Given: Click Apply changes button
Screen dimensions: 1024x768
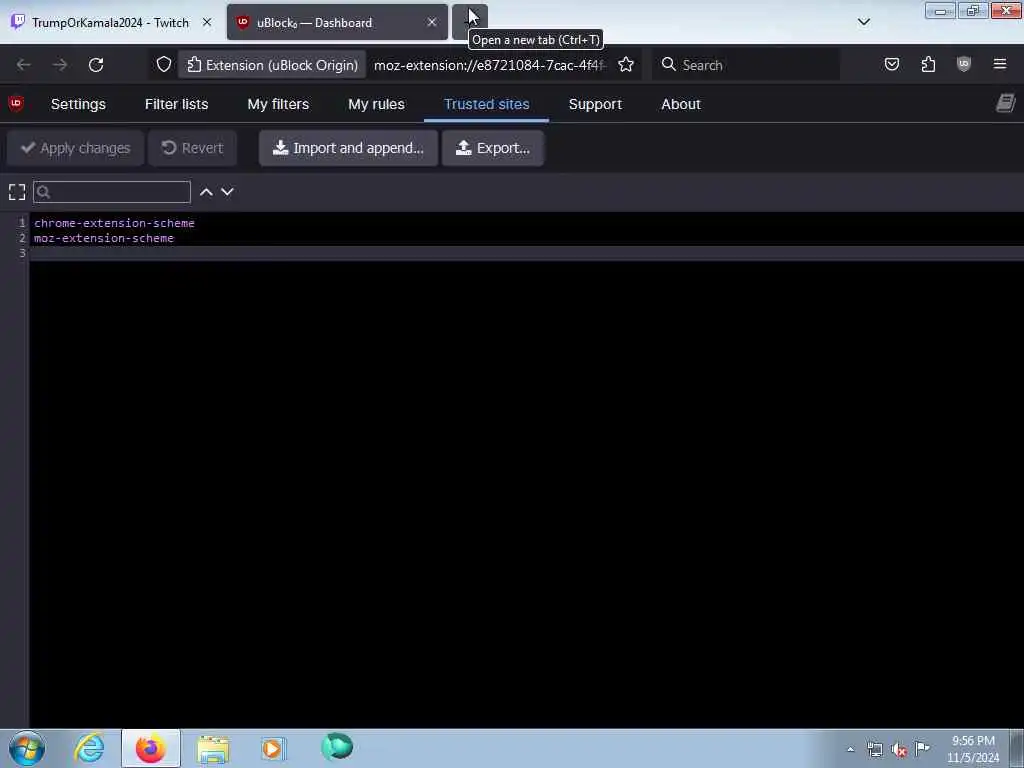Looking at the screenshot, I should (x=75, y=148).
